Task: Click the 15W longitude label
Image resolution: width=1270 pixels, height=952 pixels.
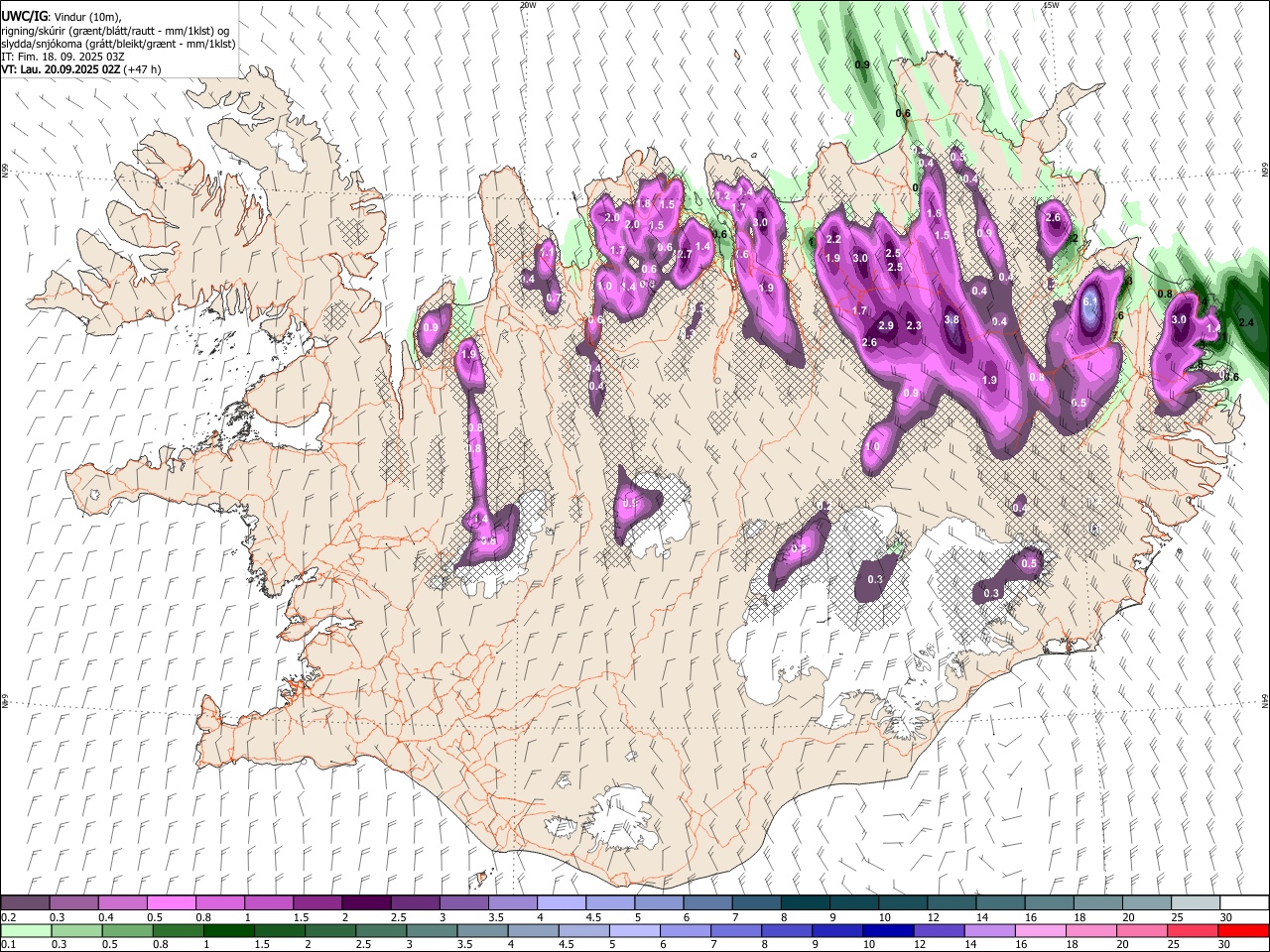Action: pos(1051,5)
